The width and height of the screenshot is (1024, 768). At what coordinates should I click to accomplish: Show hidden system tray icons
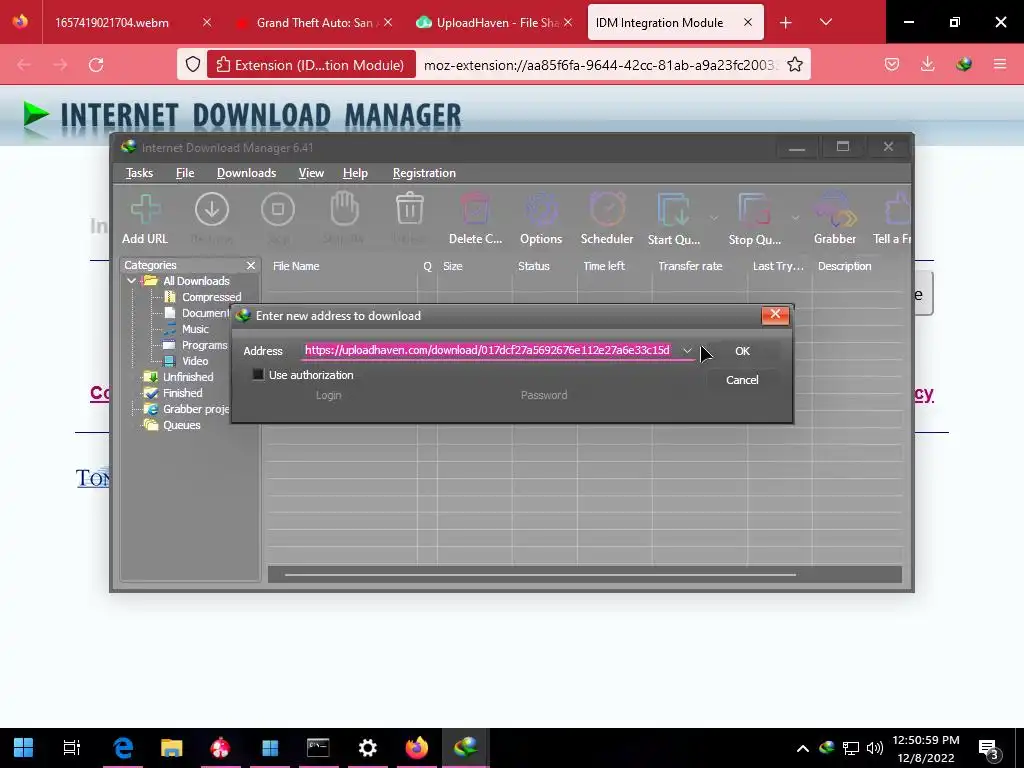(x=803, y=748)
